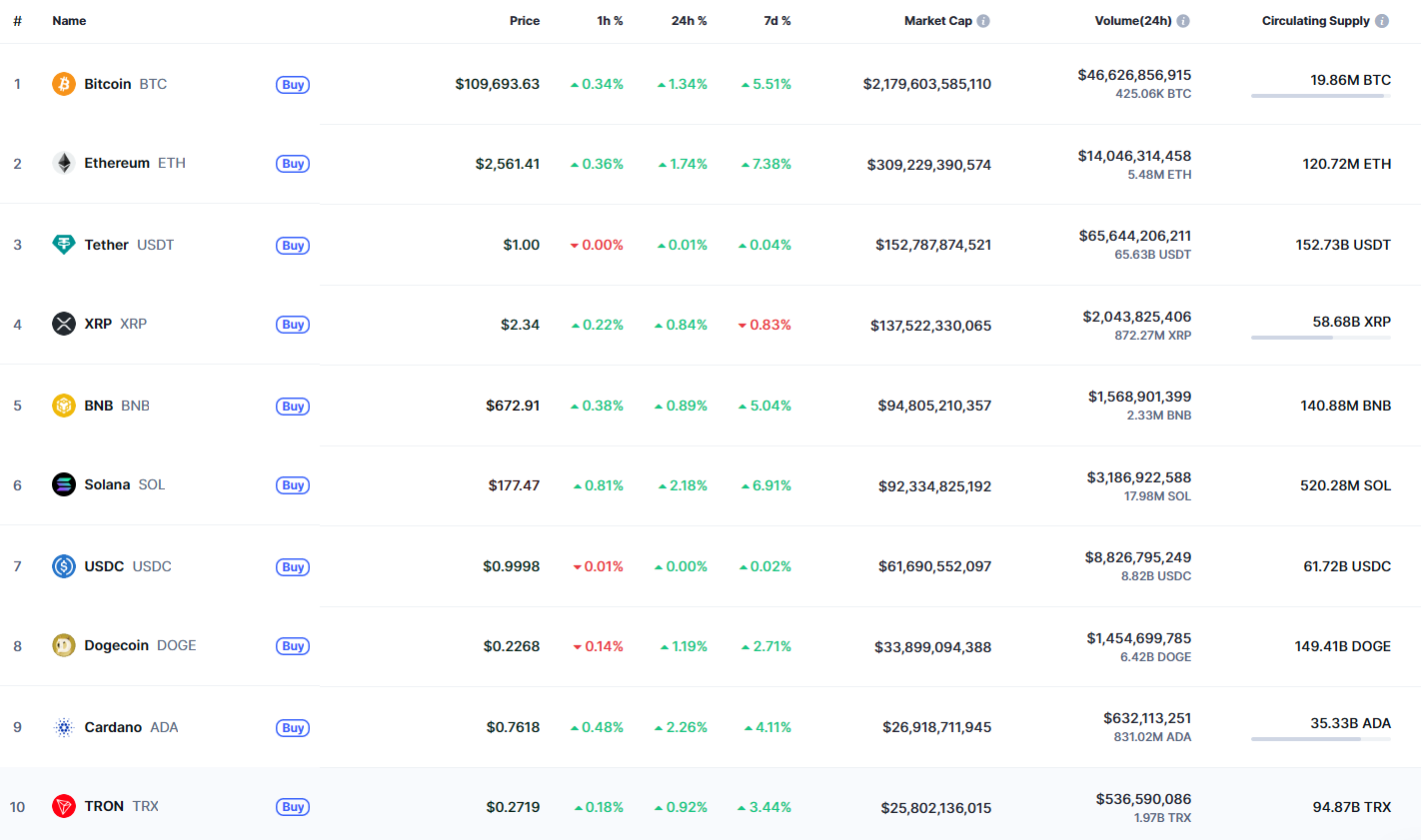
Task: Click XRP 7d change 0.83%
Action: tap(764, 325)
